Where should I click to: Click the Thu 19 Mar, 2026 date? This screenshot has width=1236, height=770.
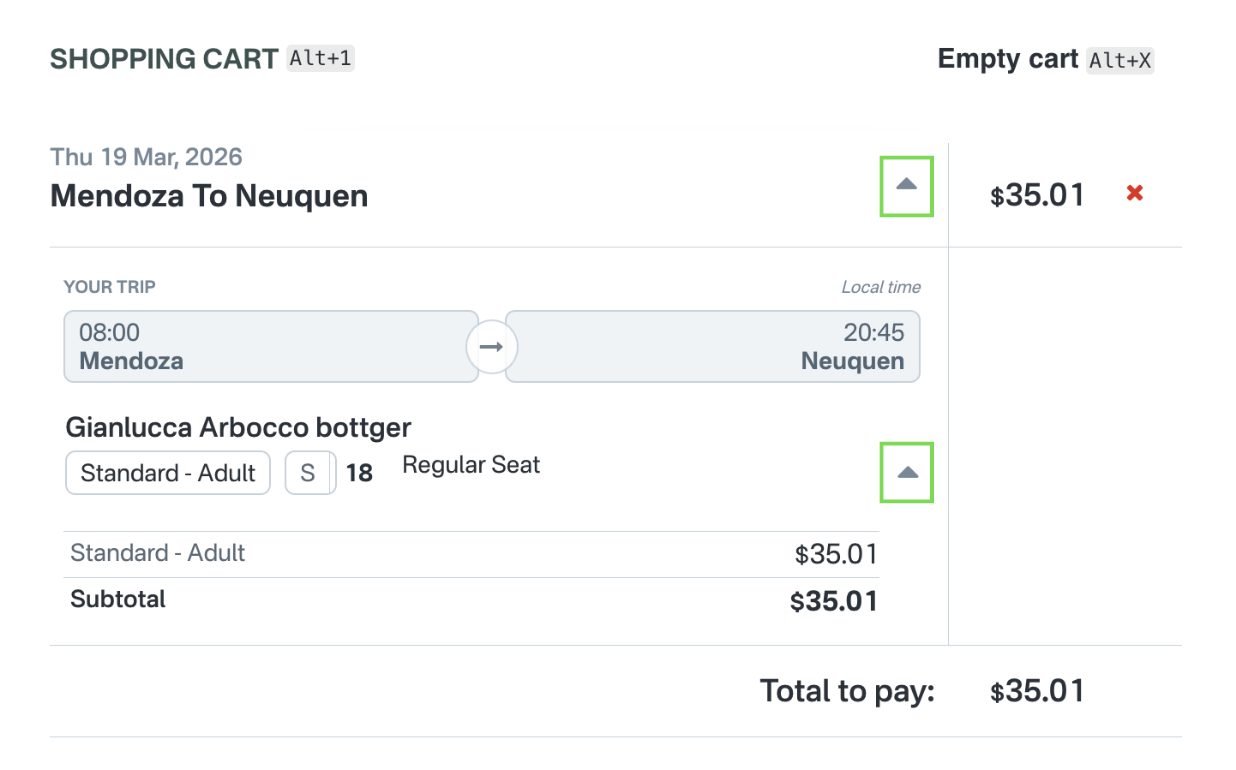pyautogui.click(x=146, y=157)
